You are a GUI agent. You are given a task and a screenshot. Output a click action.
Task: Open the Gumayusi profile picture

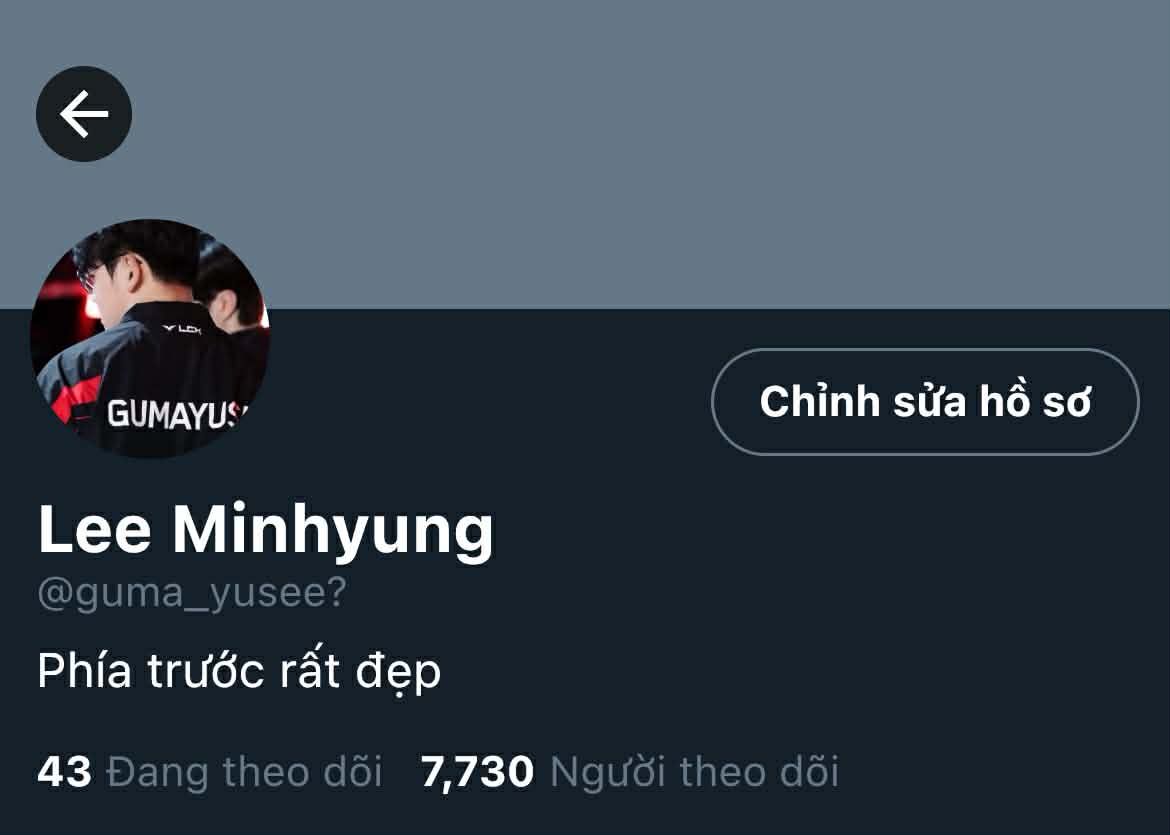pos(150,338)
